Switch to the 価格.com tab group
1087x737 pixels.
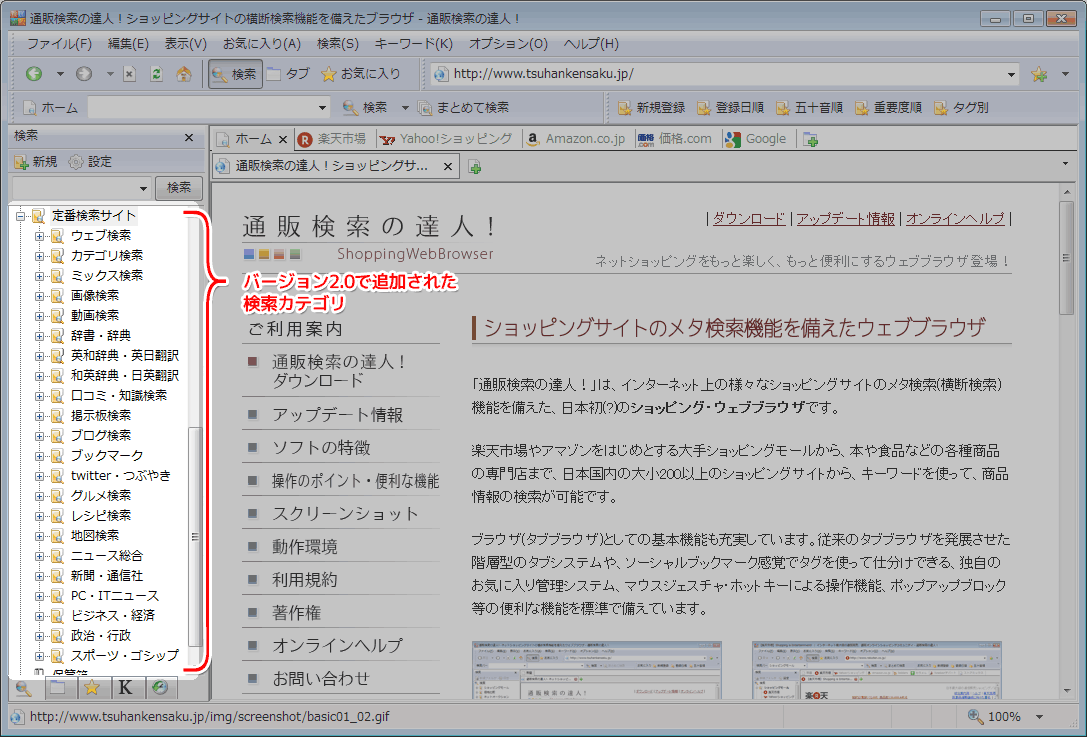point(675,139)
